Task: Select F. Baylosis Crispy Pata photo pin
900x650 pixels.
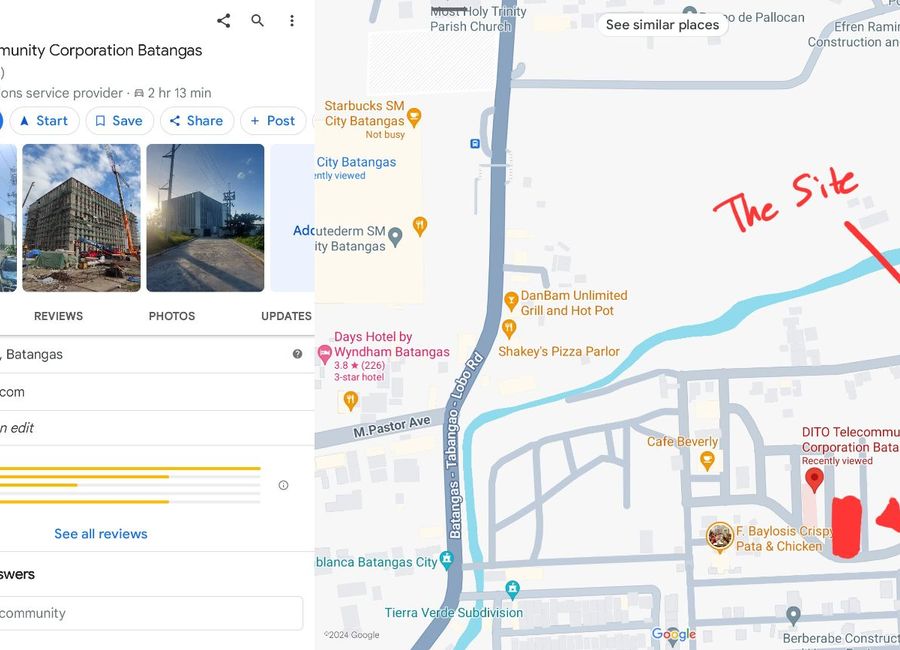Action: [720, 537]
